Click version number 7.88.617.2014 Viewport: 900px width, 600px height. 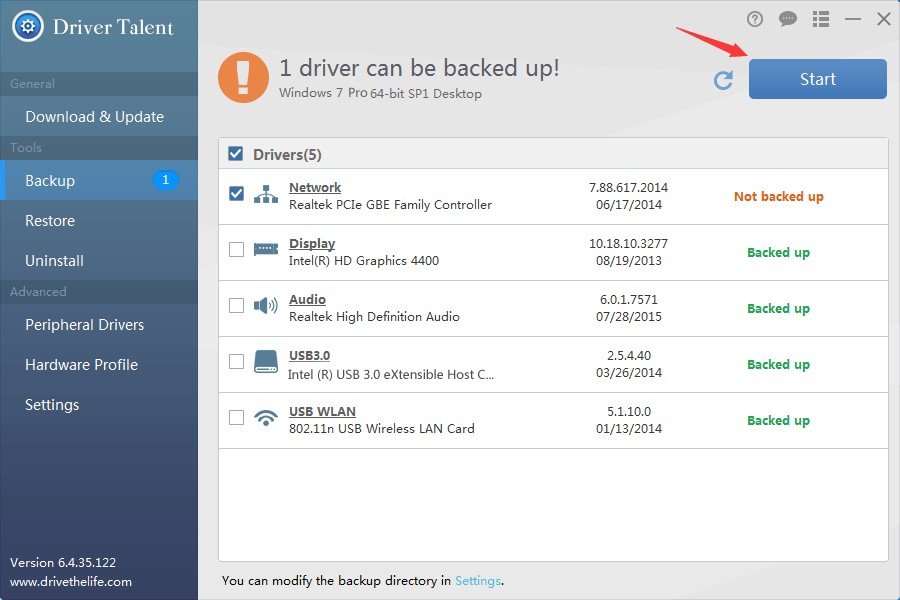coord(629,187)
